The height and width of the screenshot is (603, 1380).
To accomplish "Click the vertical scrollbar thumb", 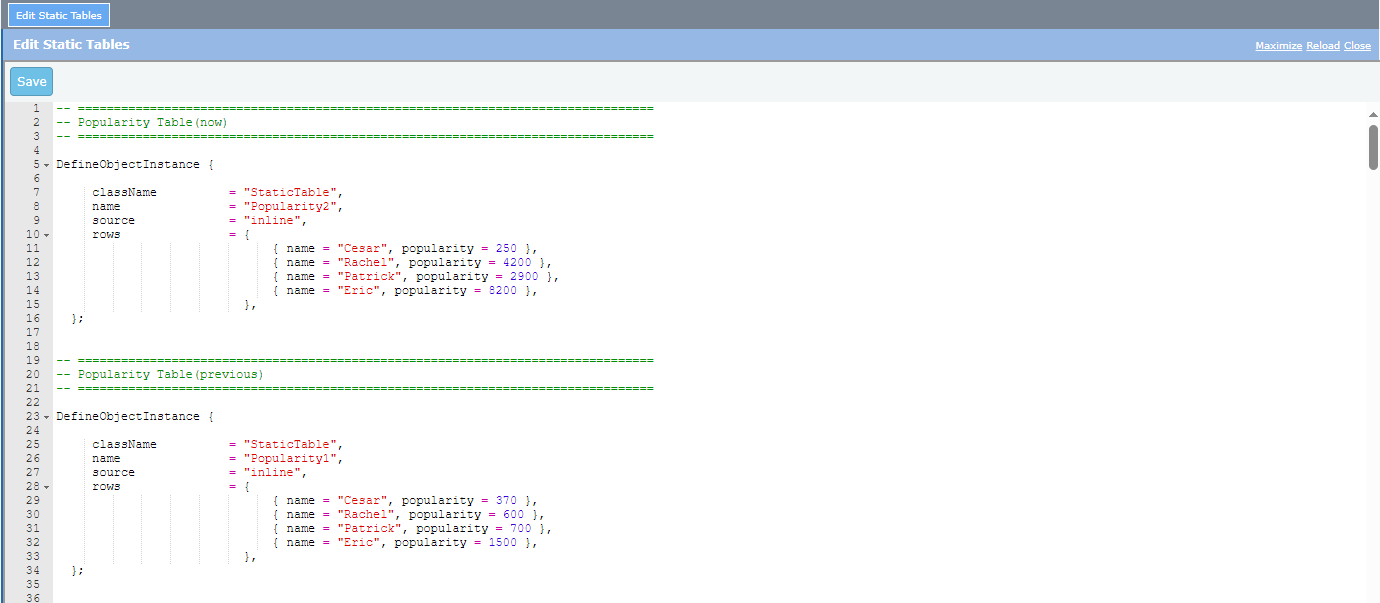I will 1373,147.
